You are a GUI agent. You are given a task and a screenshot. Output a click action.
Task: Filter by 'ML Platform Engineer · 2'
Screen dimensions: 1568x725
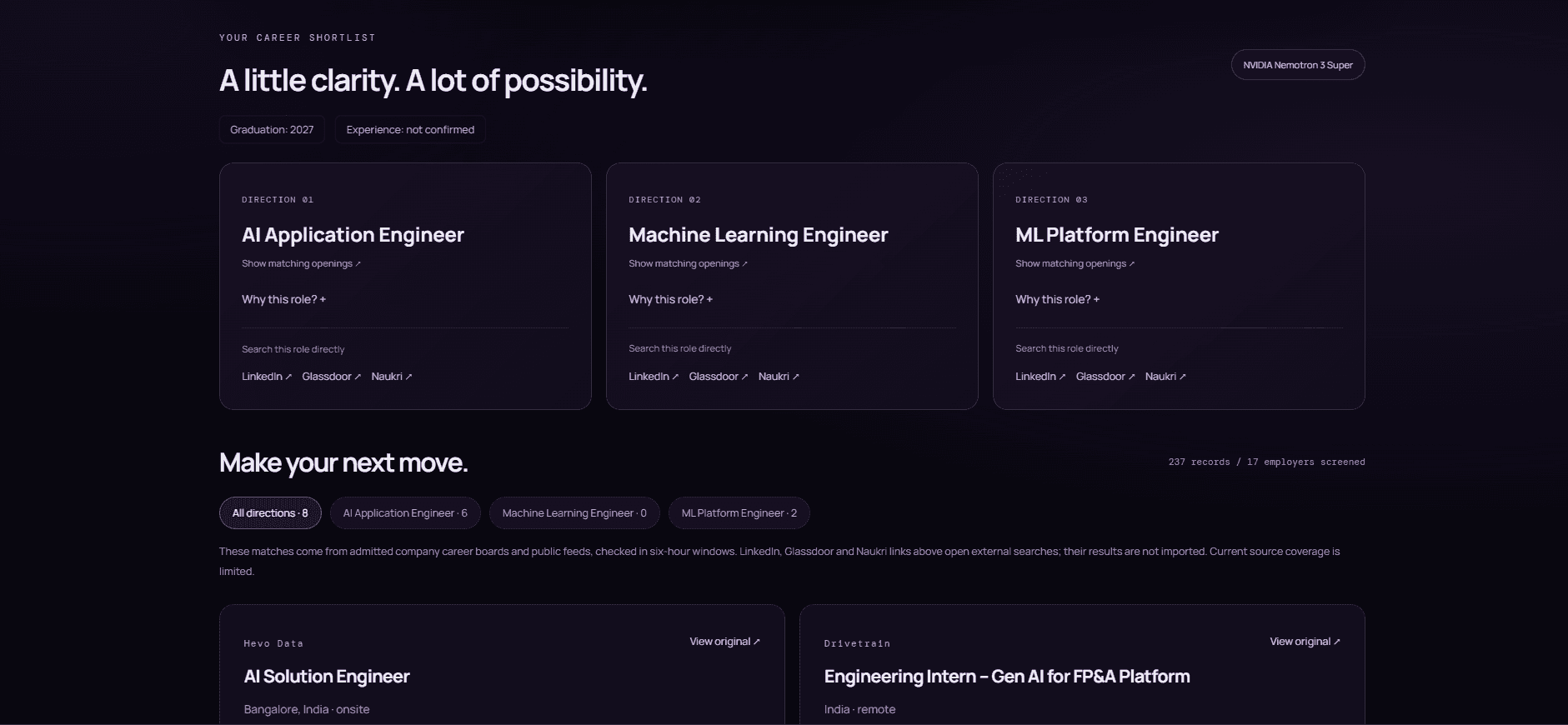739,513
